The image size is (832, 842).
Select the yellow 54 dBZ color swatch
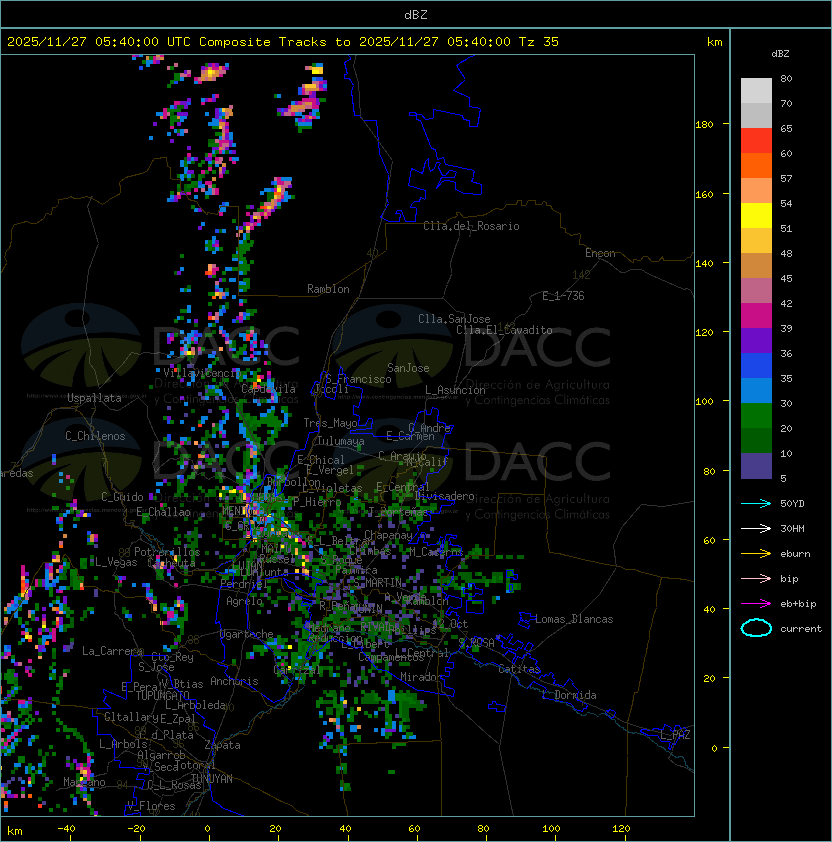(x=756, y=216)
